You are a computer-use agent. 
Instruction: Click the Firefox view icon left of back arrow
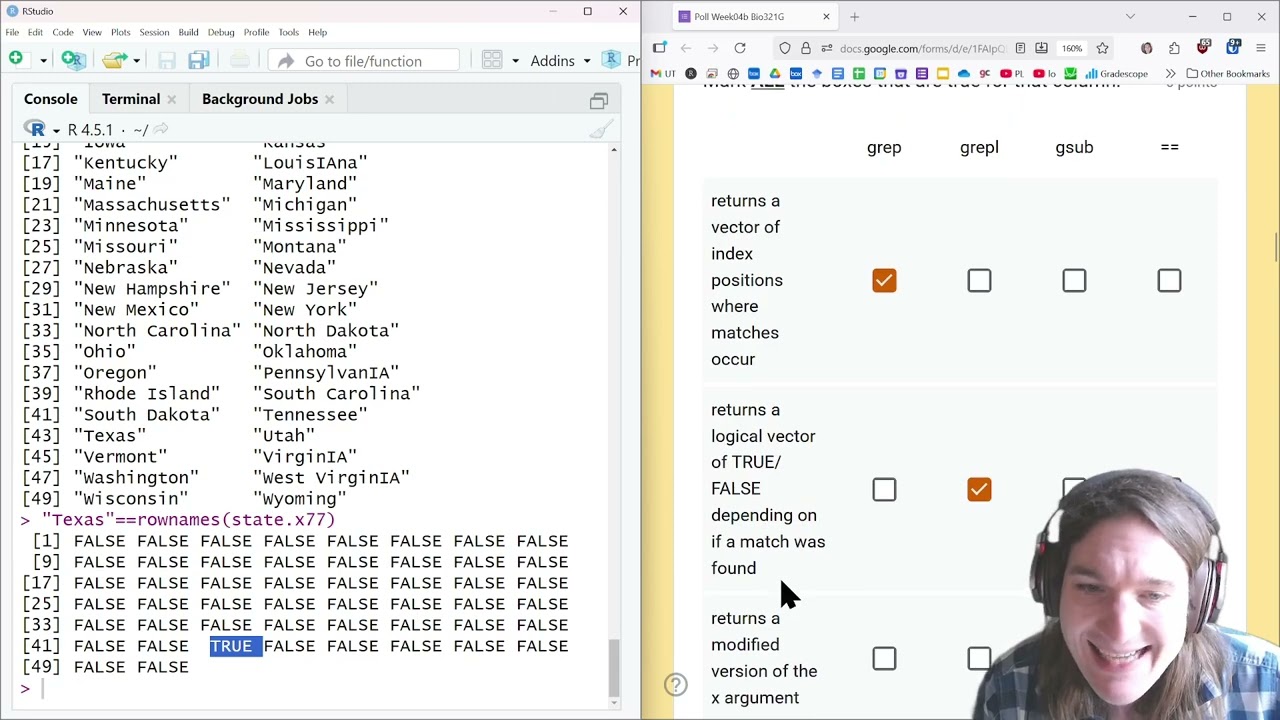660,48
